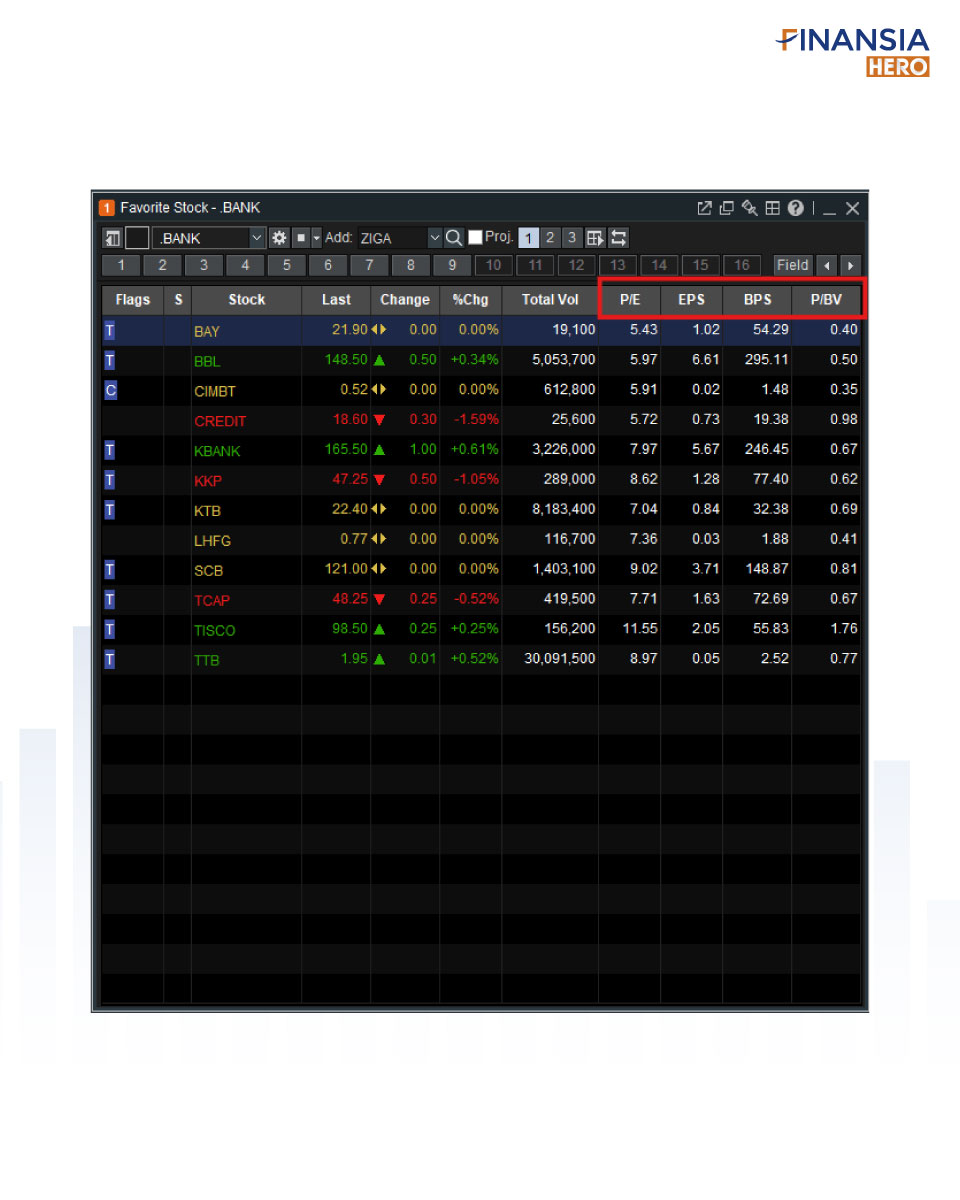Image resolution: width=960 pixels, height=1200 pixels.
Task: Click the T flag on SCB row
Action: click(110, 569)
